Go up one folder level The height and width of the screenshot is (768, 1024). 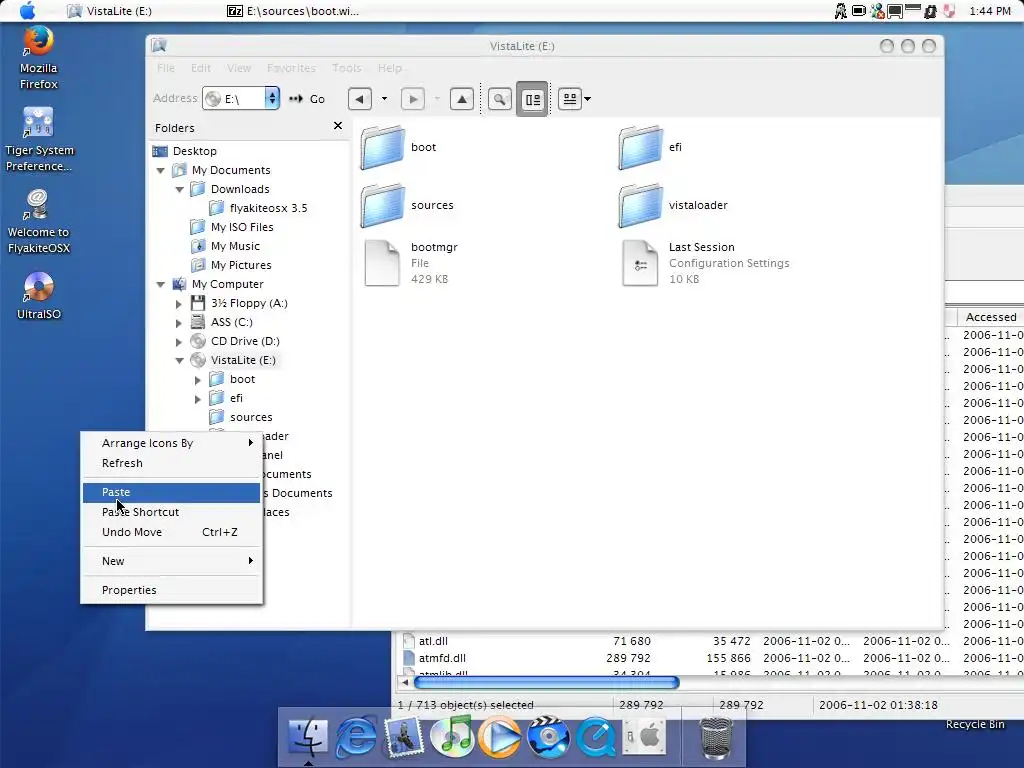[462, 99]
